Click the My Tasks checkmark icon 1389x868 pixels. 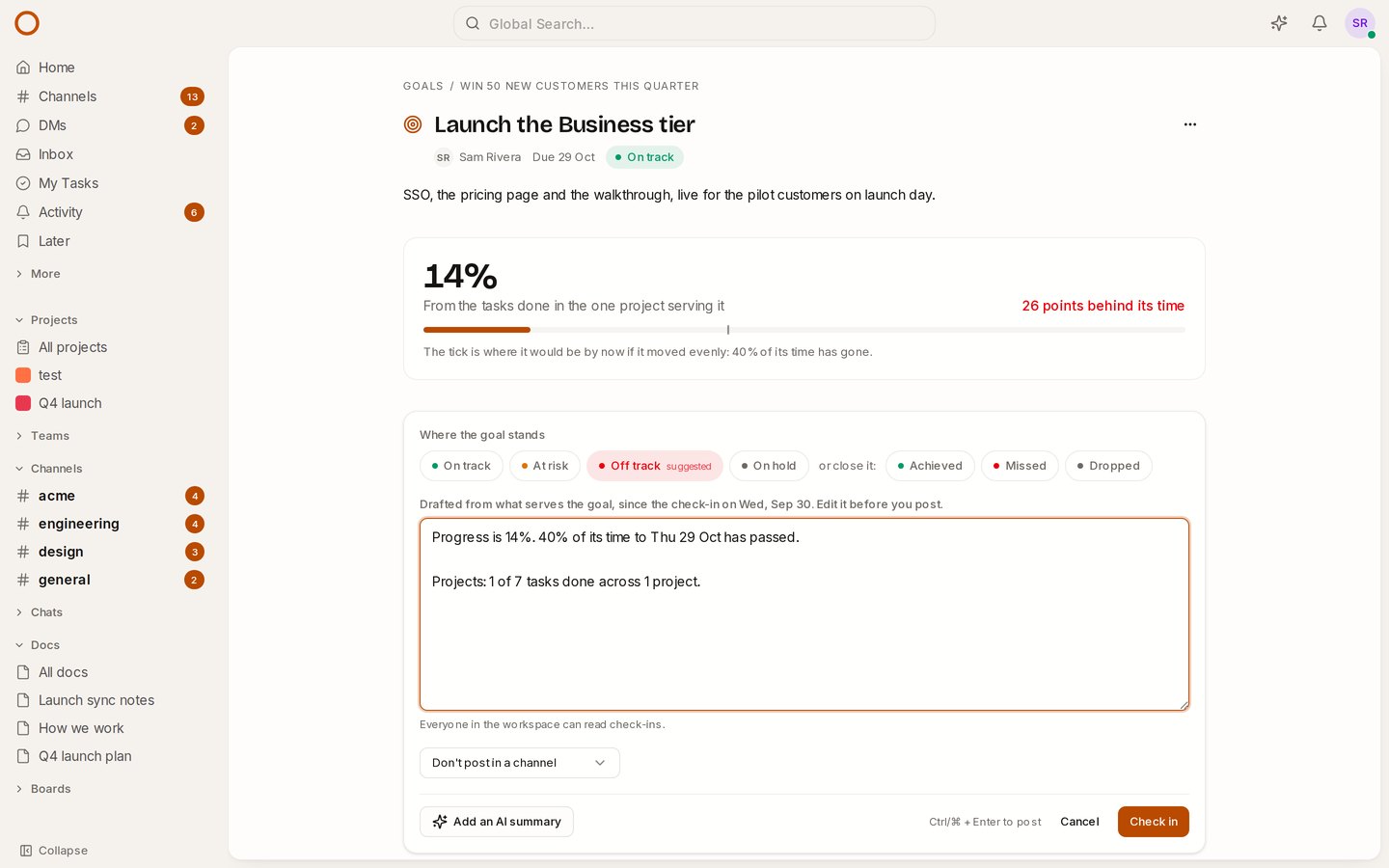(x=23, y=183)
